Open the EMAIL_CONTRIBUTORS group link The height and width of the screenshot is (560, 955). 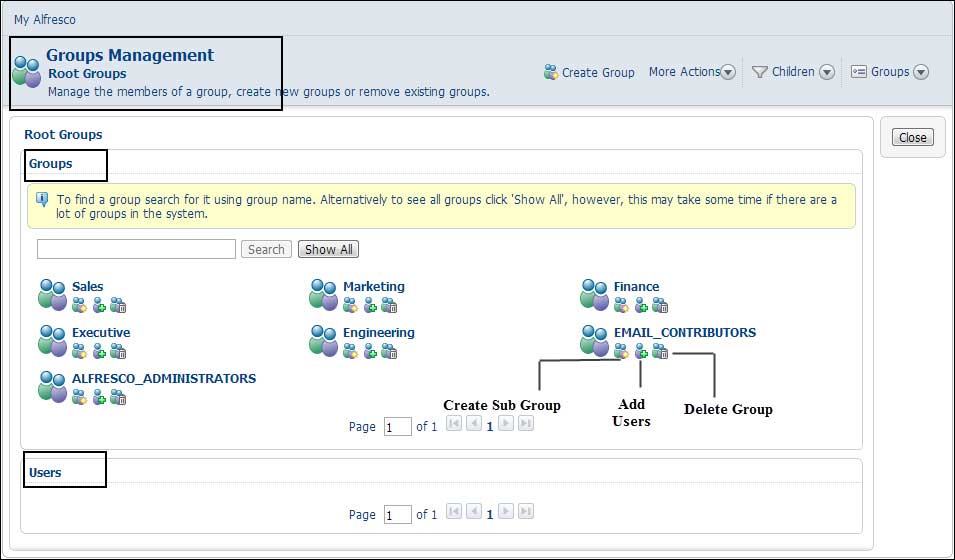[x=685, y=333]
